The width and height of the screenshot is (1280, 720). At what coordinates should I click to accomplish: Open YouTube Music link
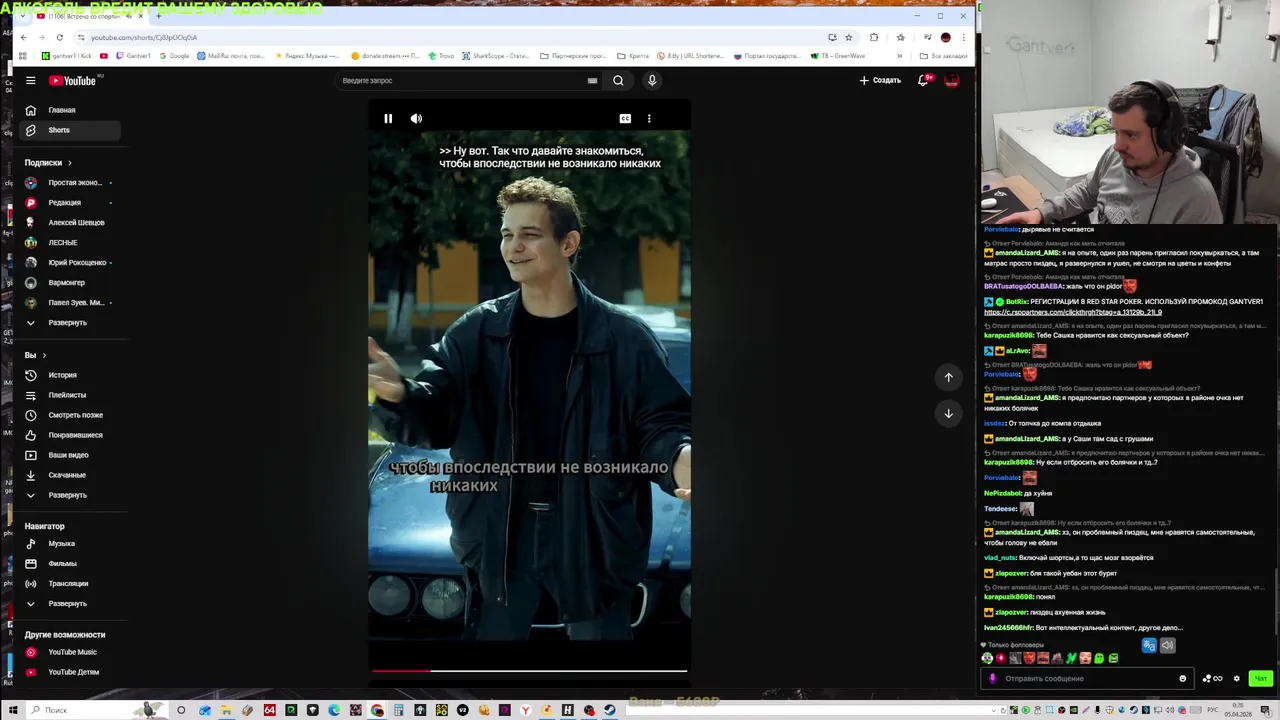[x=70, y=652]
